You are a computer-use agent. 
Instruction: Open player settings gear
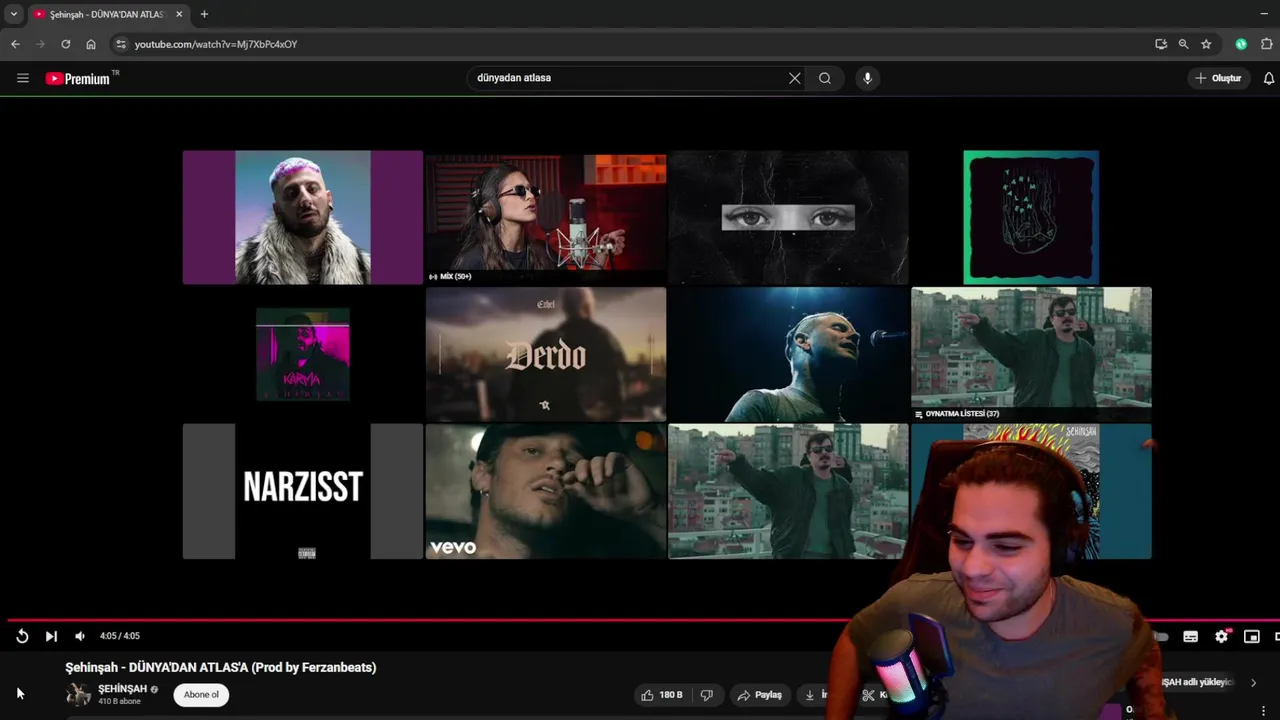point(1221,636)
